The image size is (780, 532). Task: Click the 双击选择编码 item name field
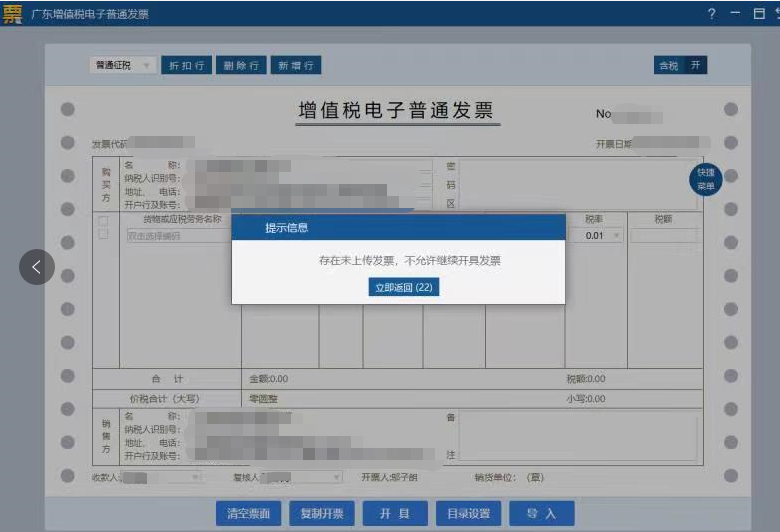(179, 236)
